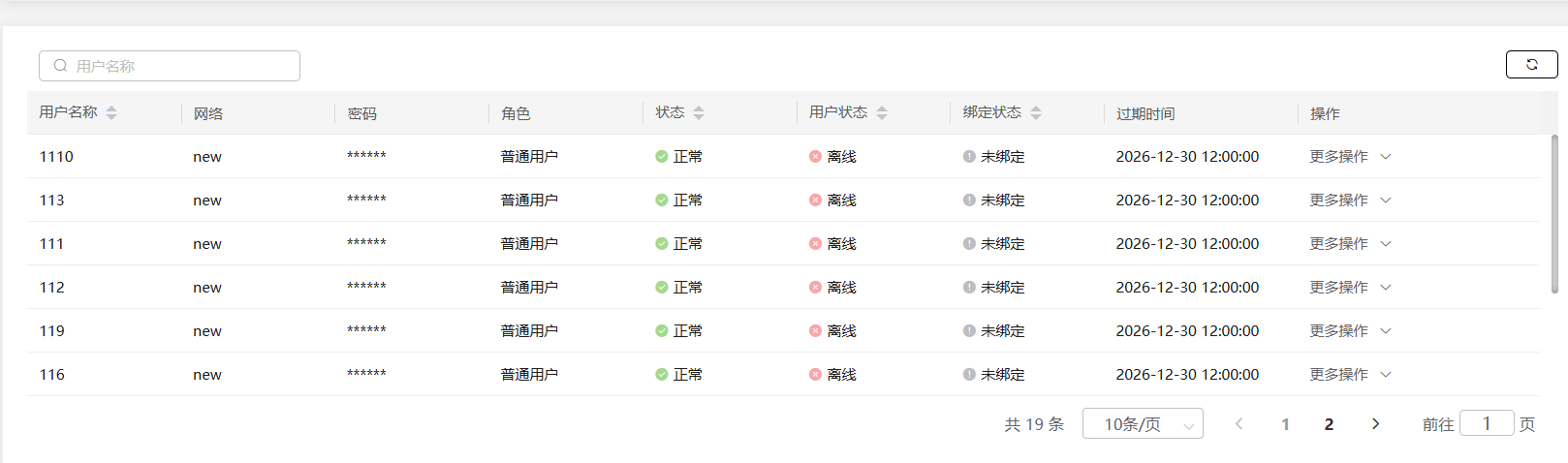Sort by 用户名称 column arrows
The width and height of the screenshot is (1568, 463).
click(x=111, y=113)
